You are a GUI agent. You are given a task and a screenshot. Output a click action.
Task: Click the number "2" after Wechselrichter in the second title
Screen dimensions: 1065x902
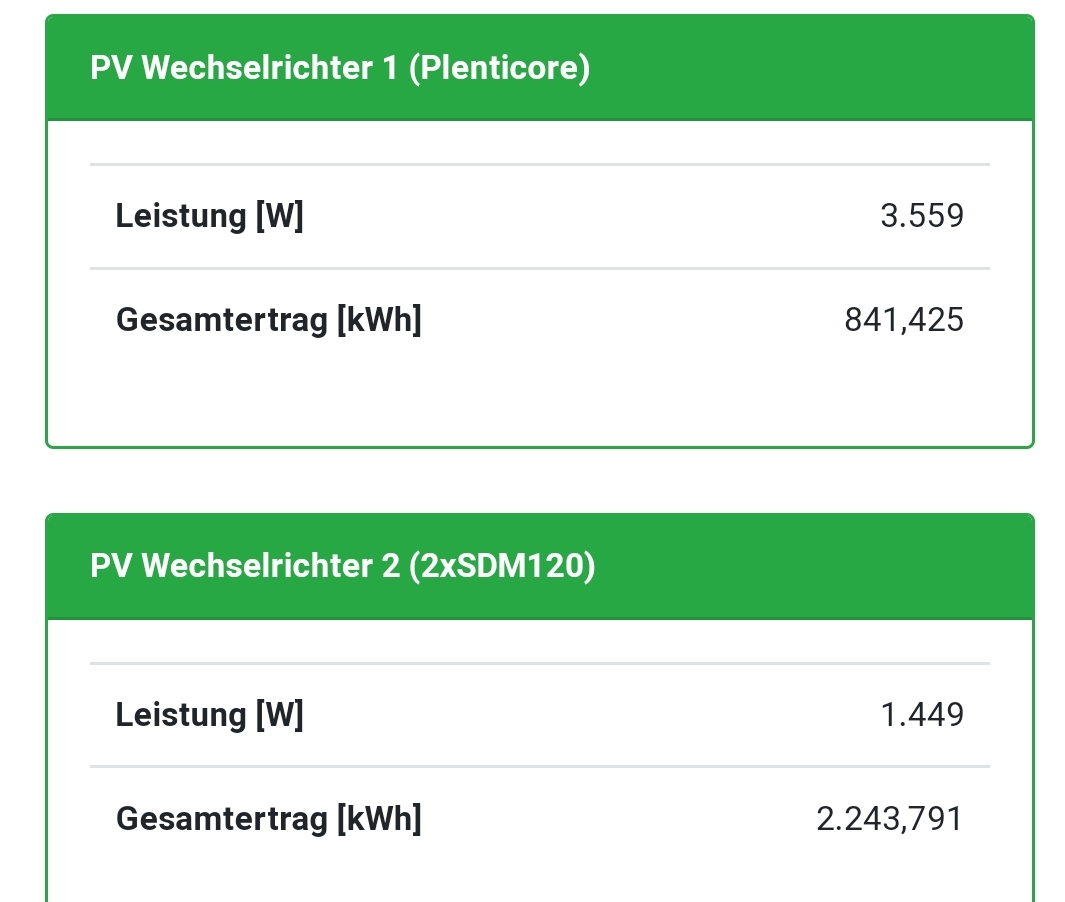[392, 566]
